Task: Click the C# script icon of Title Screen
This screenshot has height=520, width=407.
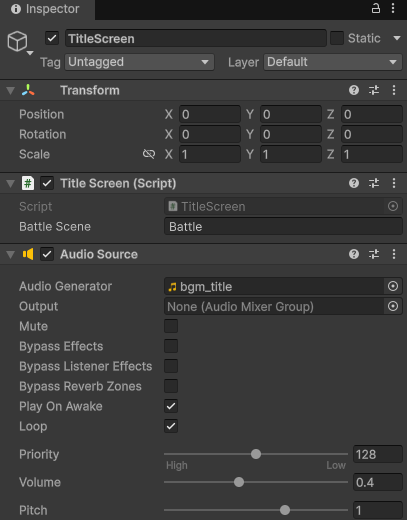Action: pyautogui.click(x=28, y=183)
